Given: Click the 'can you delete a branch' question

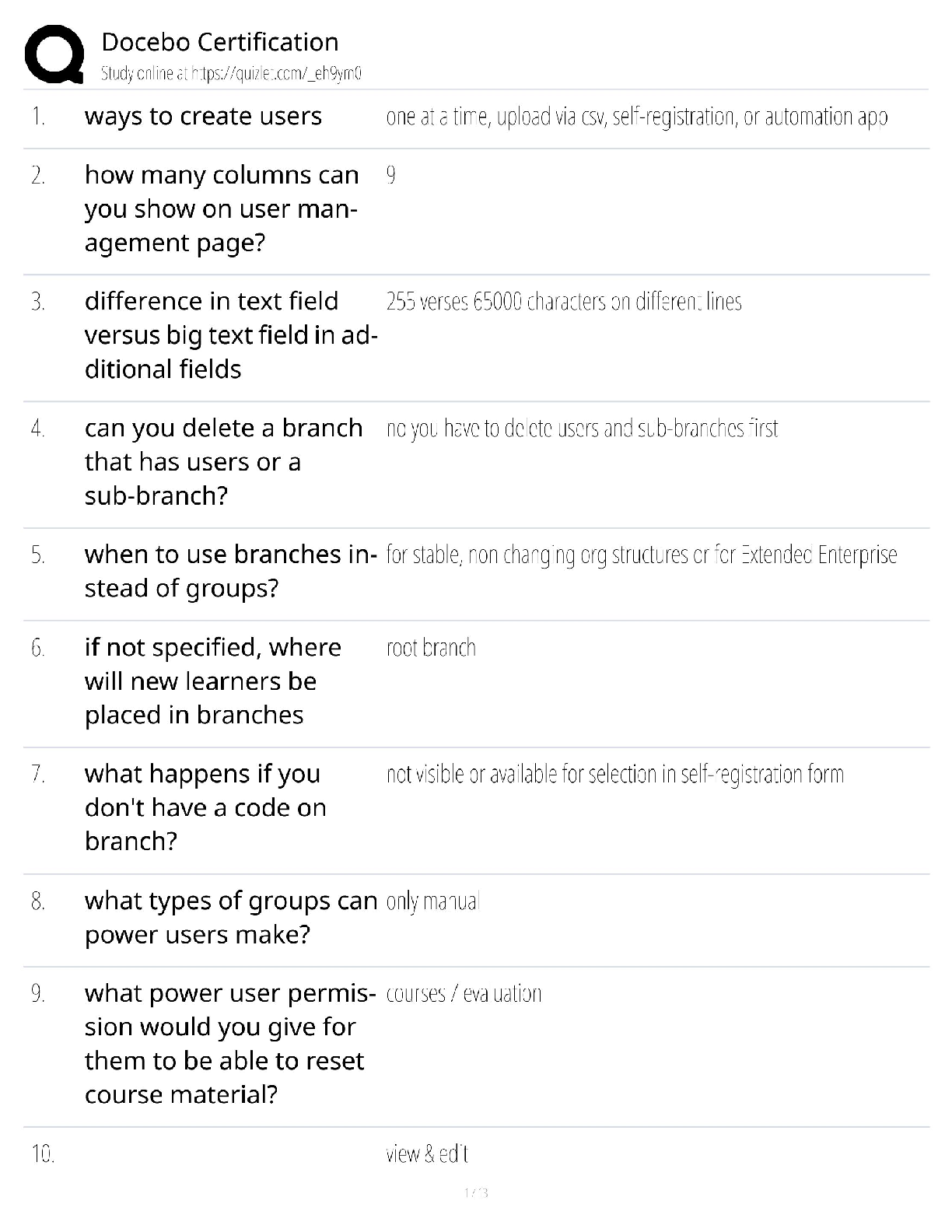Looking at the screenshot, I should 223,461.
